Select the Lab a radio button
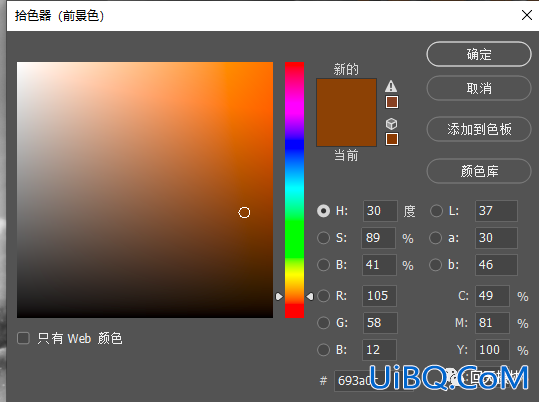This screenshot has height=402, width=539. tap(436, 238)
